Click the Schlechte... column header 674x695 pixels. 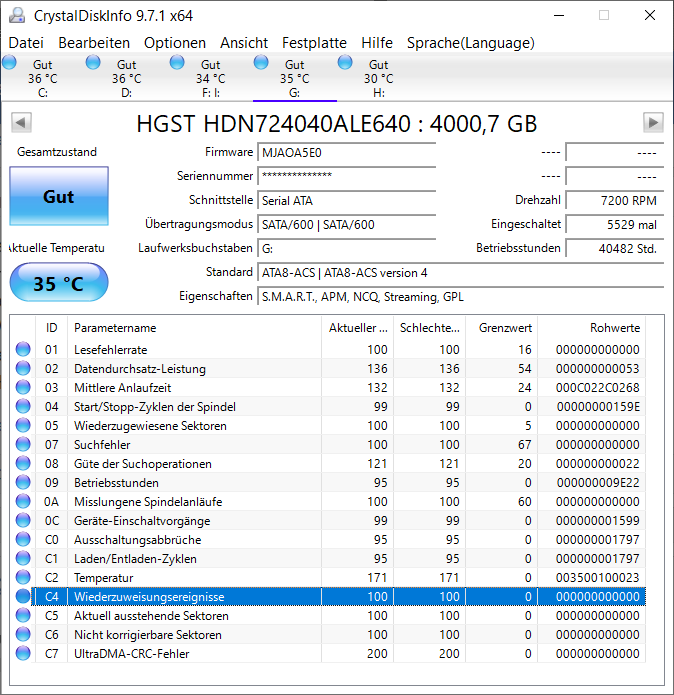pyautogui.click(x=429, y=328)
